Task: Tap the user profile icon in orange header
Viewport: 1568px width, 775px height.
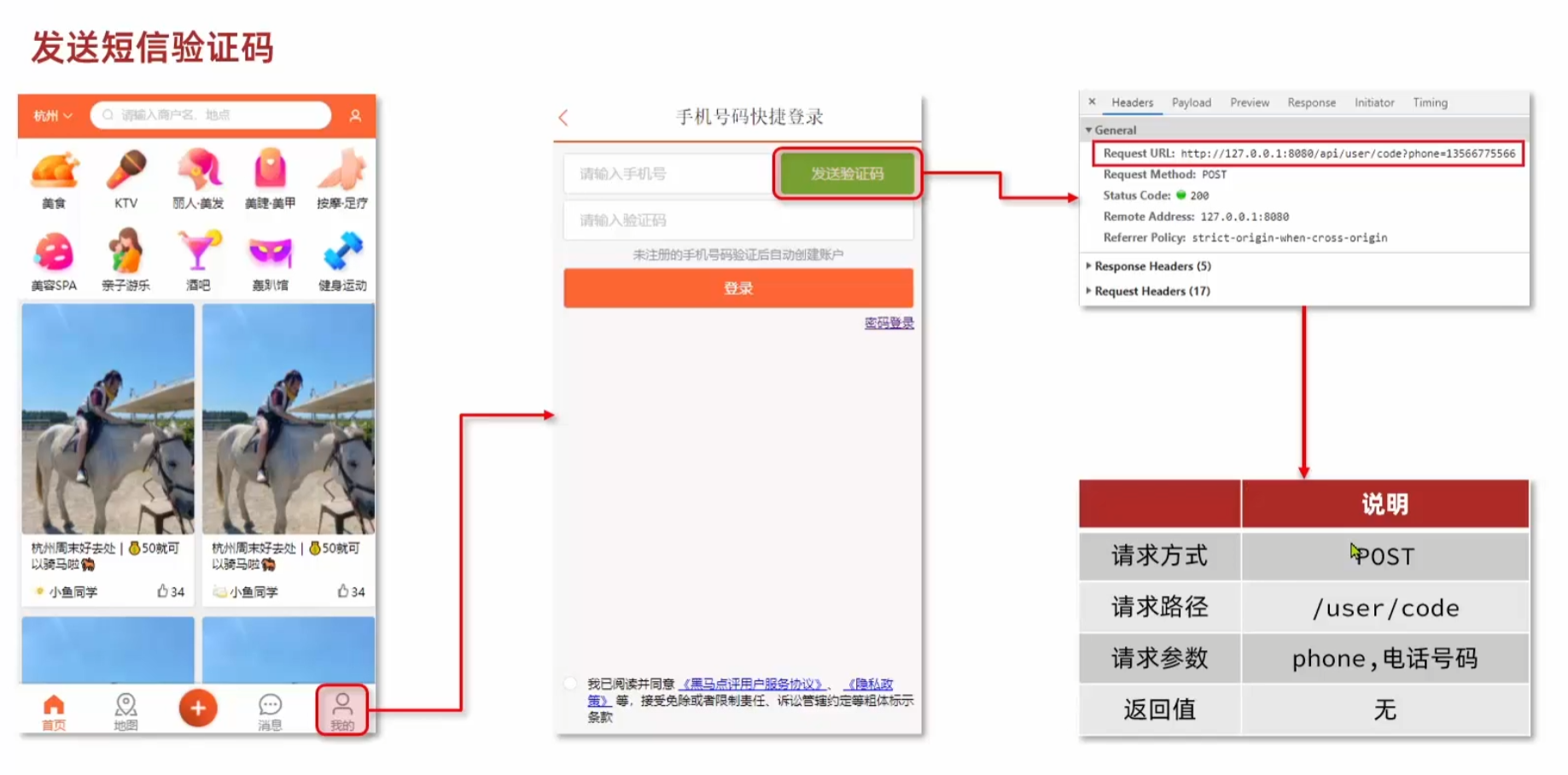Action: [x=355, y=115]
